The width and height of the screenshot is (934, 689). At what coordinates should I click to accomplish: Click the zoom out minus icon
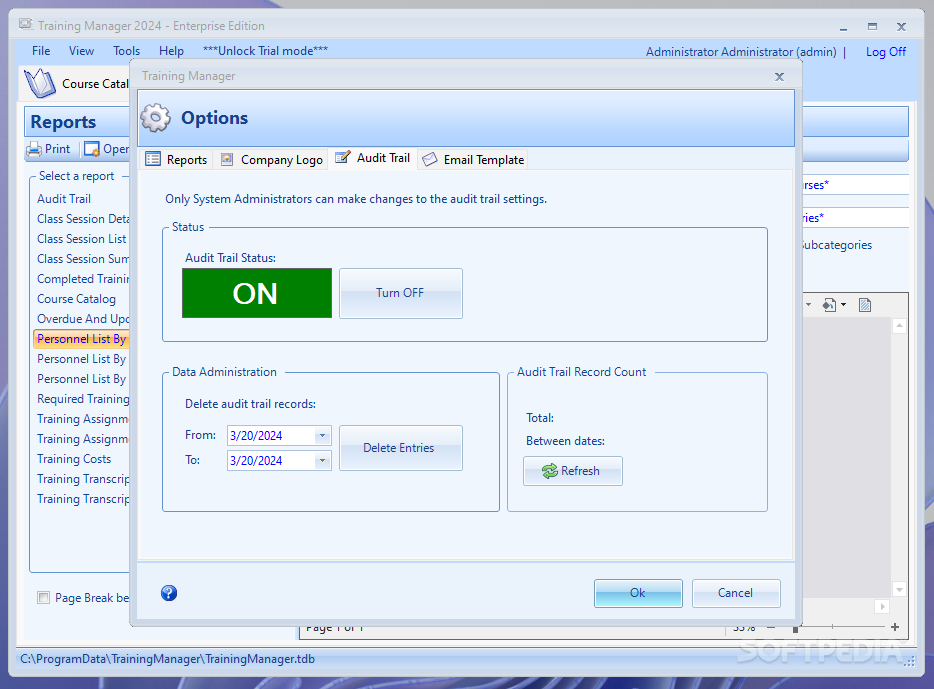click(x=771, y=627)
